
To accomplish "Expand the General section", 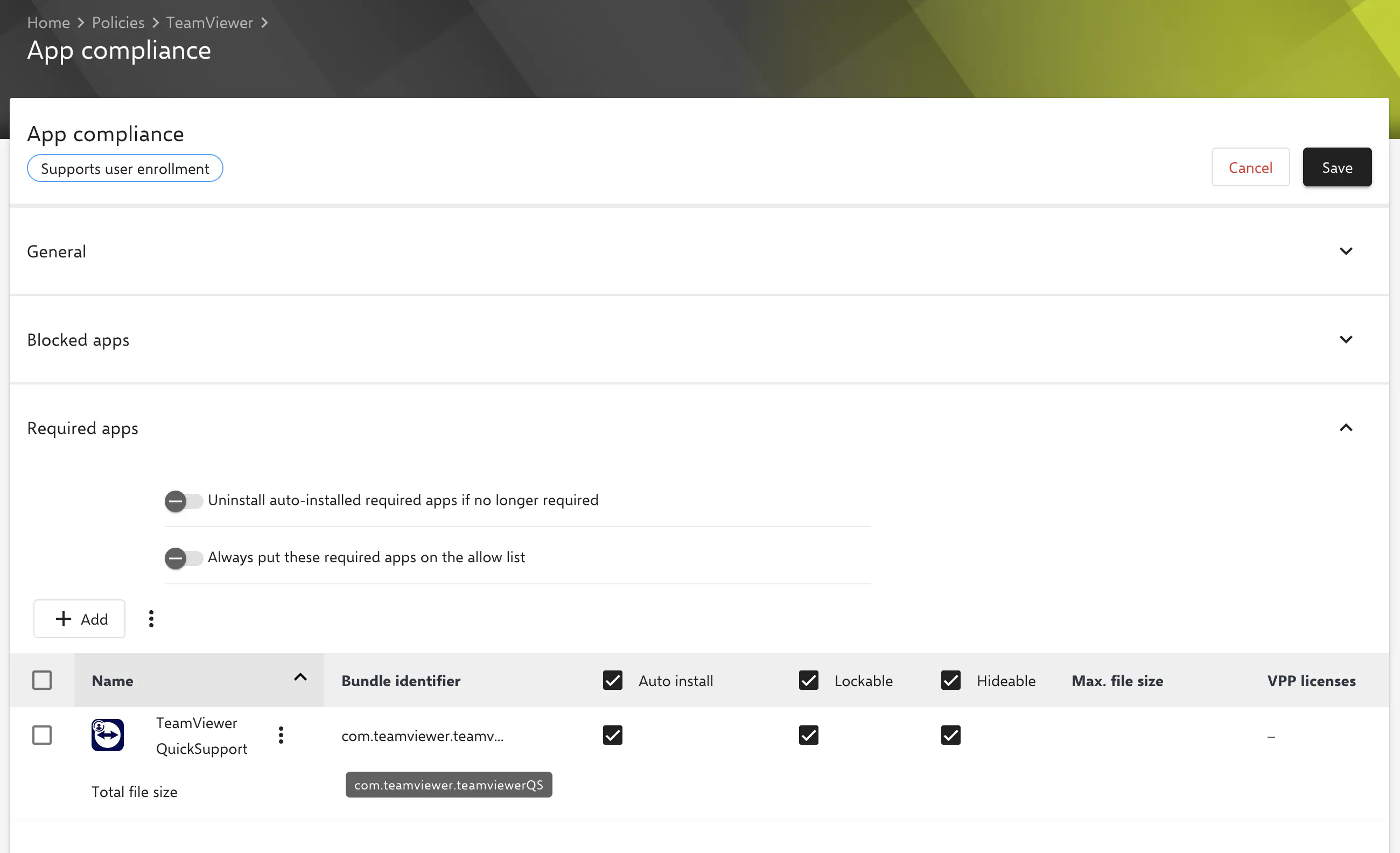I will point(1346,250).
